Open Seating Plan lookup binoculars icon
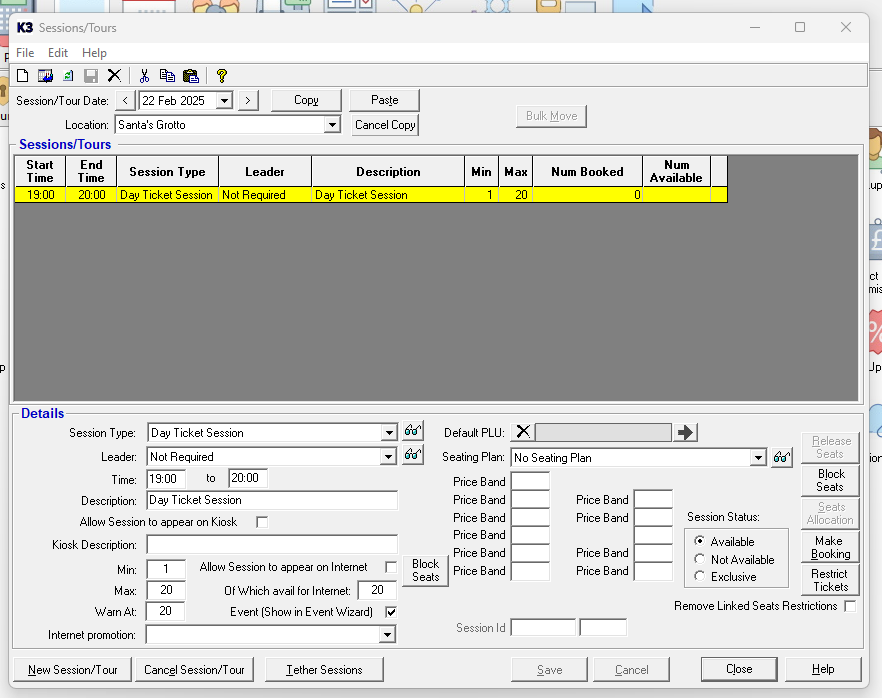 [782, 458]
